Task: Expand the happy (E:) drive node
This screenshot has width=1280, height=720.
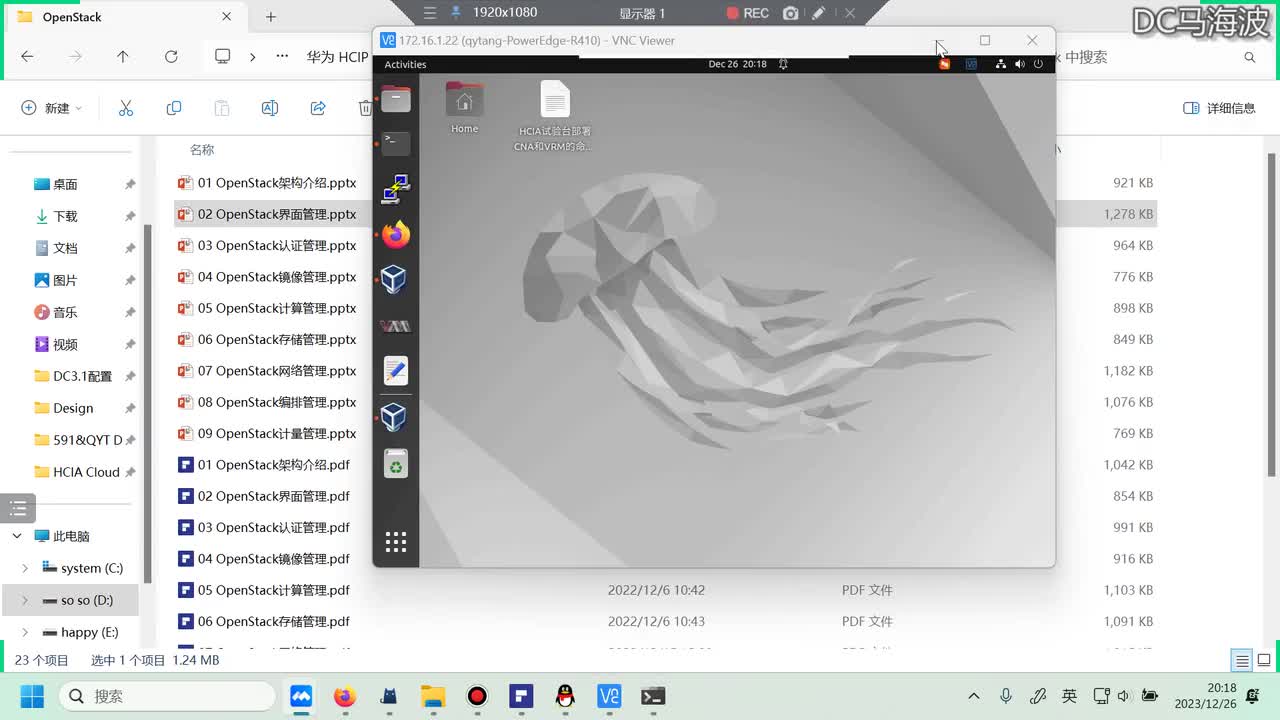Action: (25, 632)
